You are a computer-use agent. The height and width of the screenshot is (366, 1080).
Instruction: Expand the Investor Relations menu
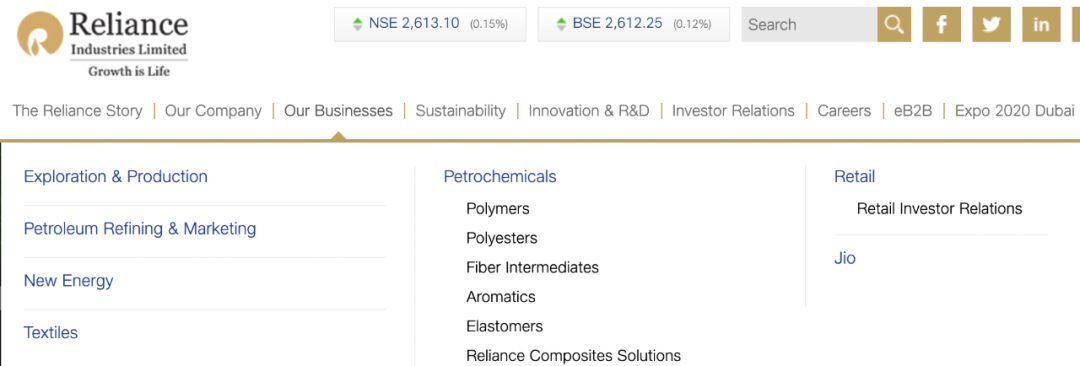(733, 110)
